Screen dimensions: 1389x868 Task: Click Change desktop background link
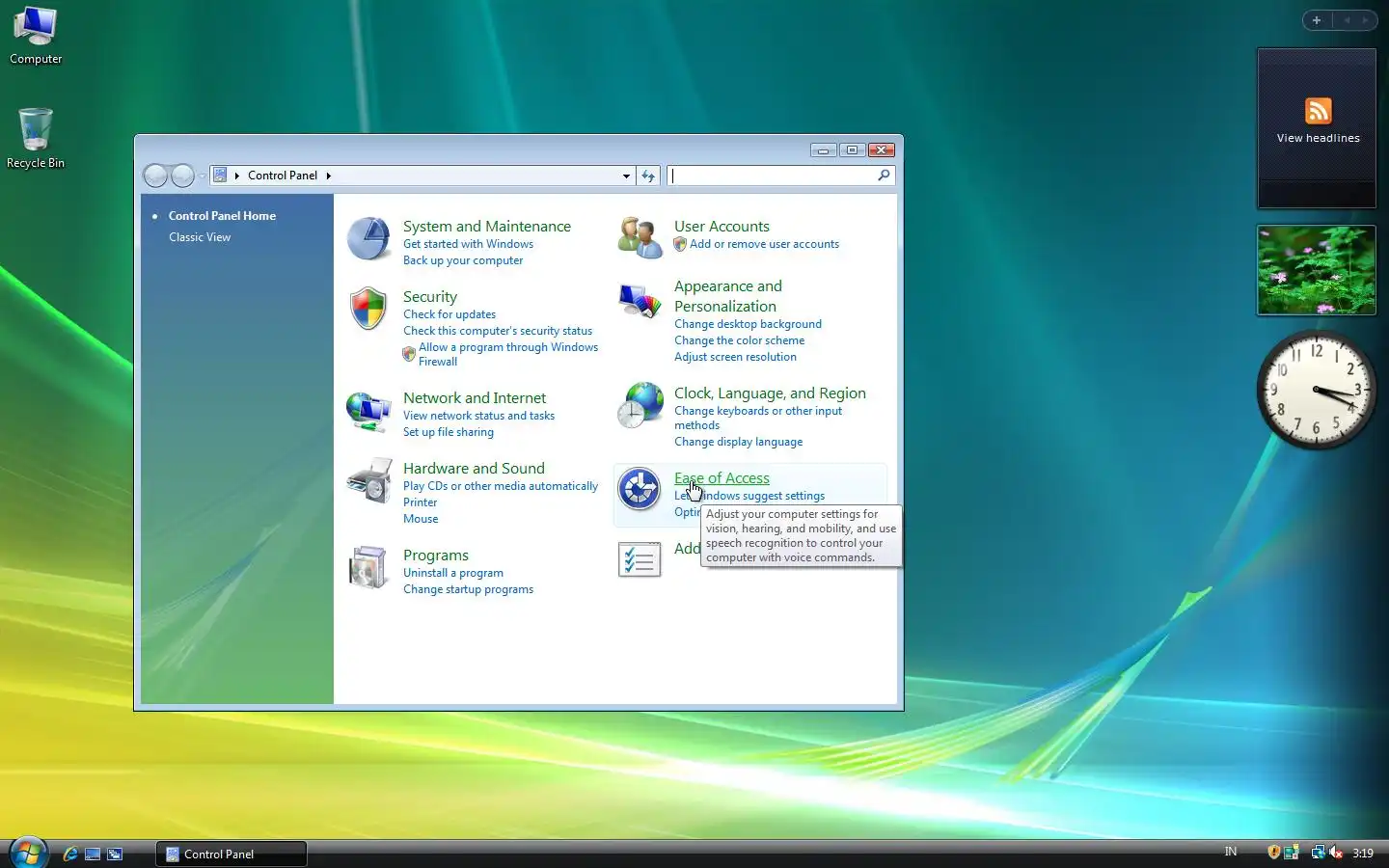pos(748,324)
